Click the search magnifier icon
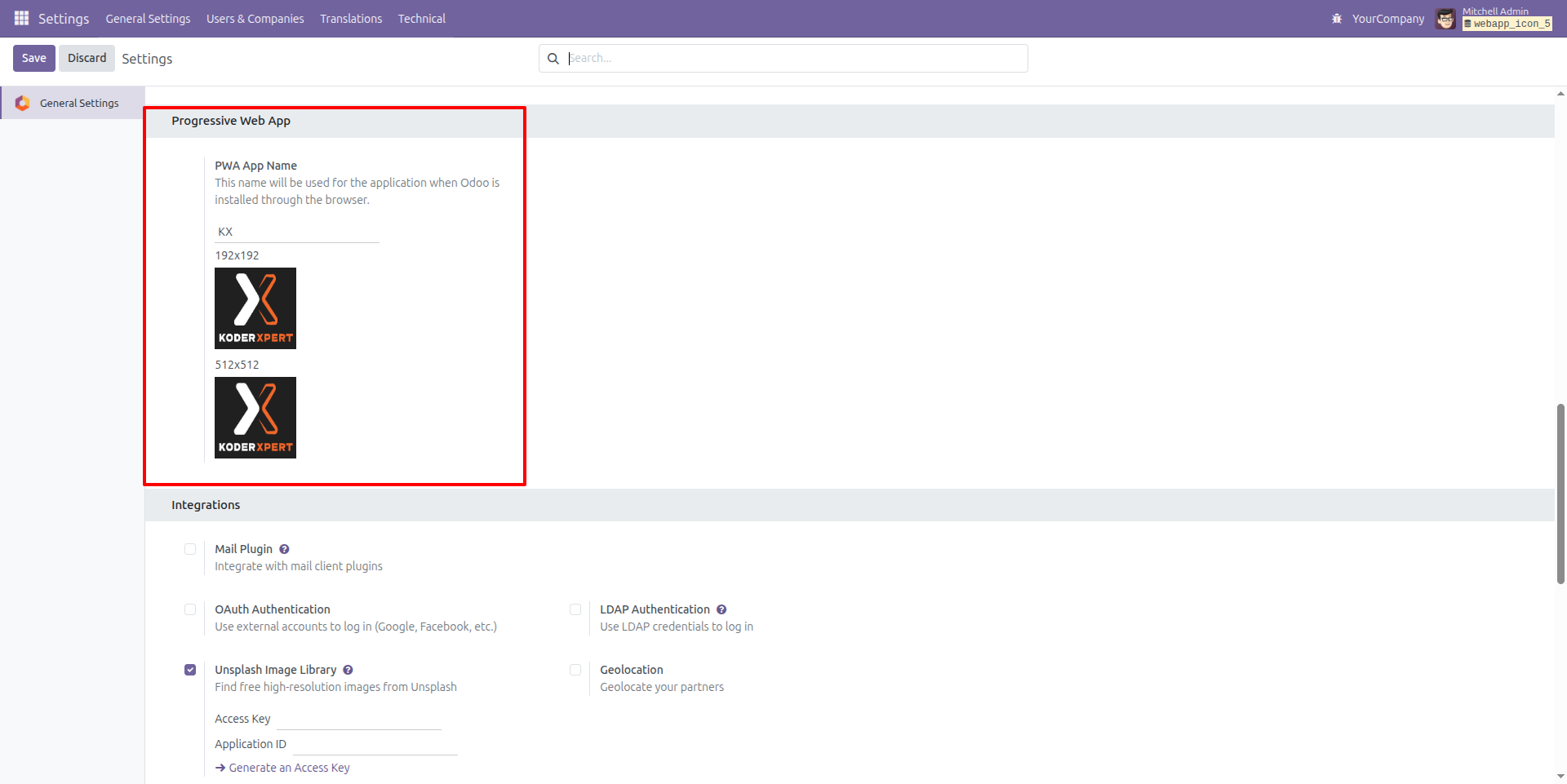Viewport: 1567px width, 784px height. (x=553, y=59)
